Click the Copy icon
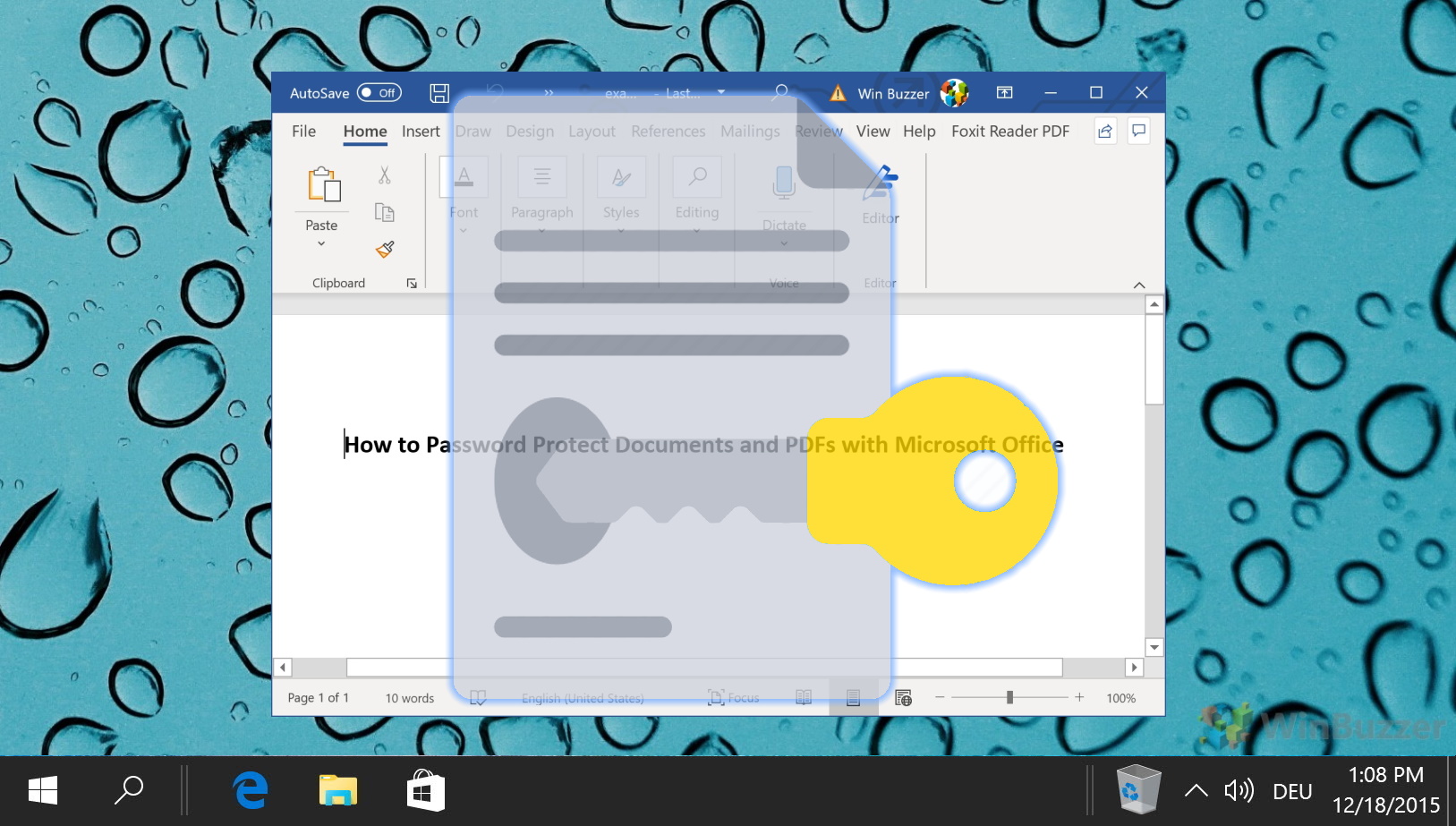 click(x=385, y=212)
